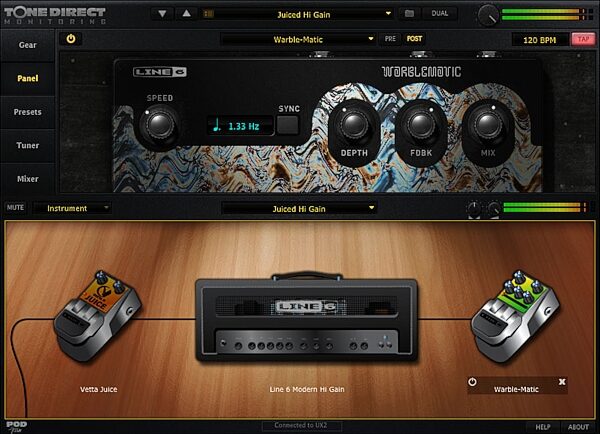
Task: Load next preset with up arrow
Action: (186, 14)
